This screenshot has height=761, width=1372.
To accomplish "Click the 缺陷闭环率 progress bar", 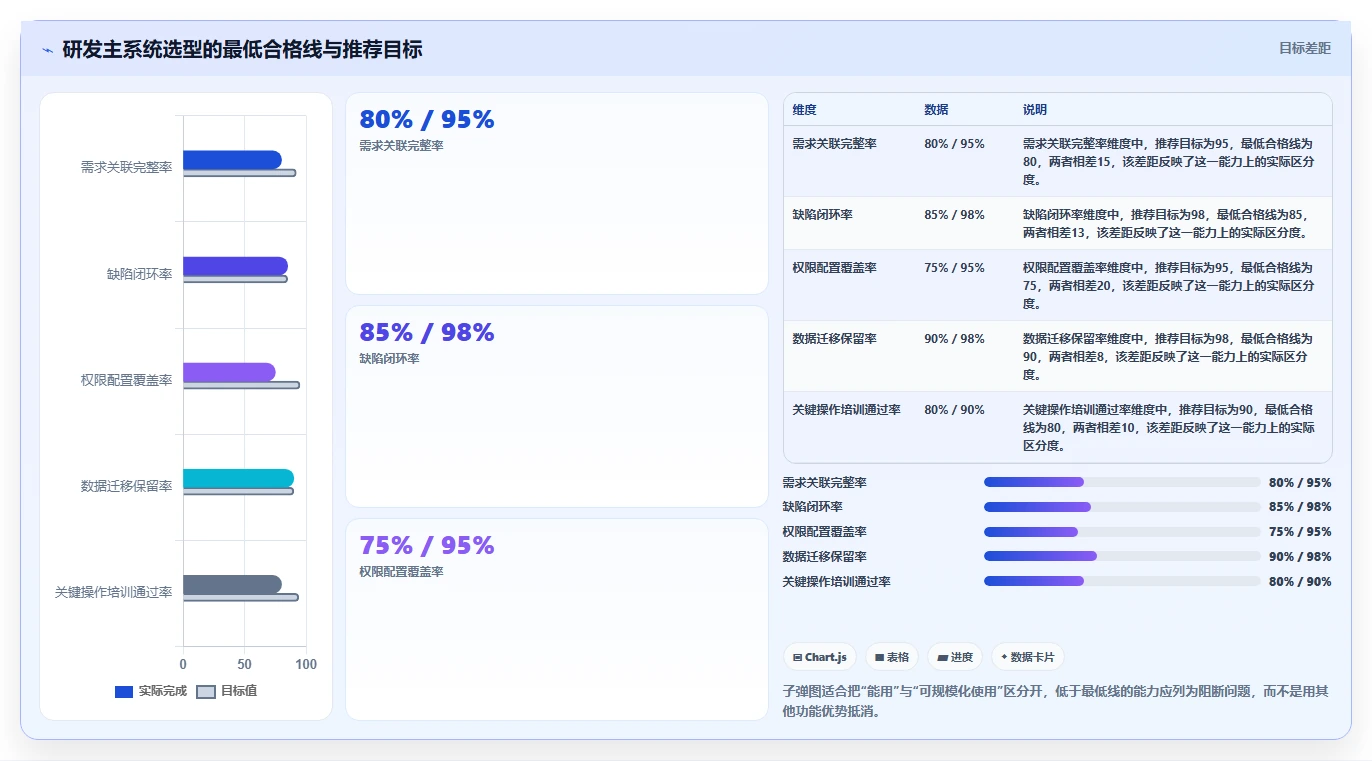I will coord(1122,507).
